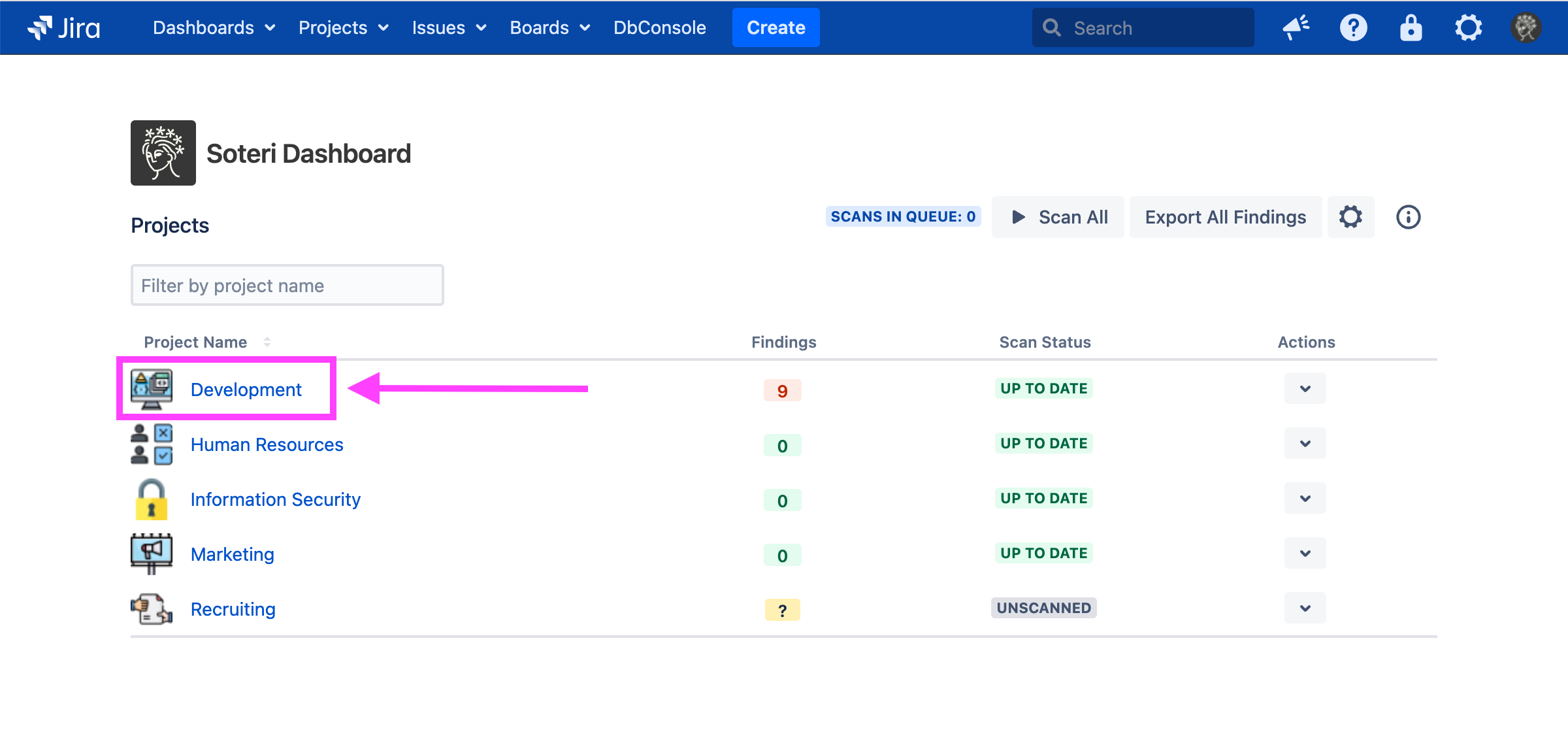Click the padlock icon in header

tap(1411, 27)
